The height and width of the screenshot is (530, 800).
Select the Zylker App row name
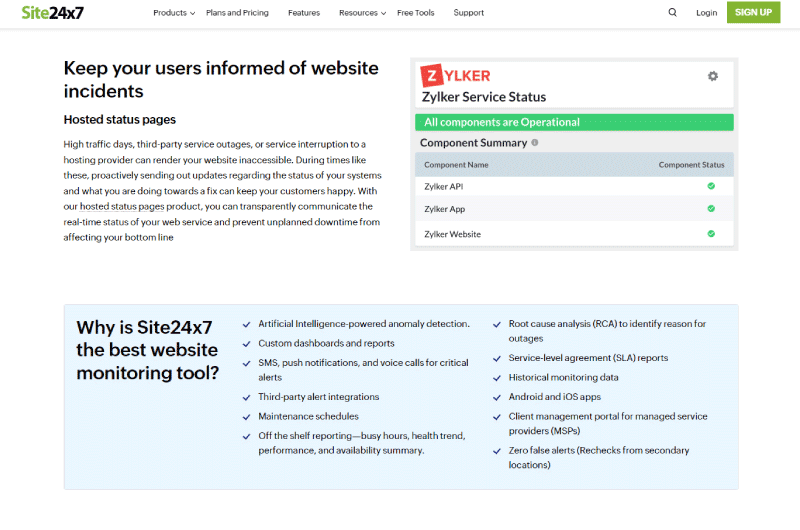pos(444,209)
